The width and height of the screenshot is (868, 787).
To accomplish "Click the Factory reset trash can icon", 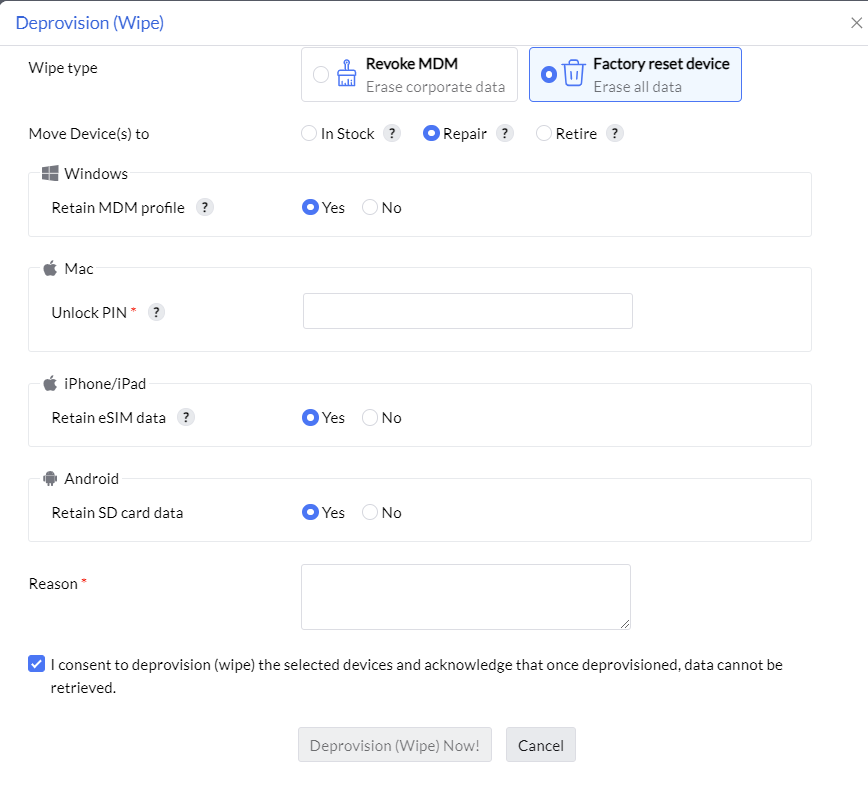I will coord(573,74).
